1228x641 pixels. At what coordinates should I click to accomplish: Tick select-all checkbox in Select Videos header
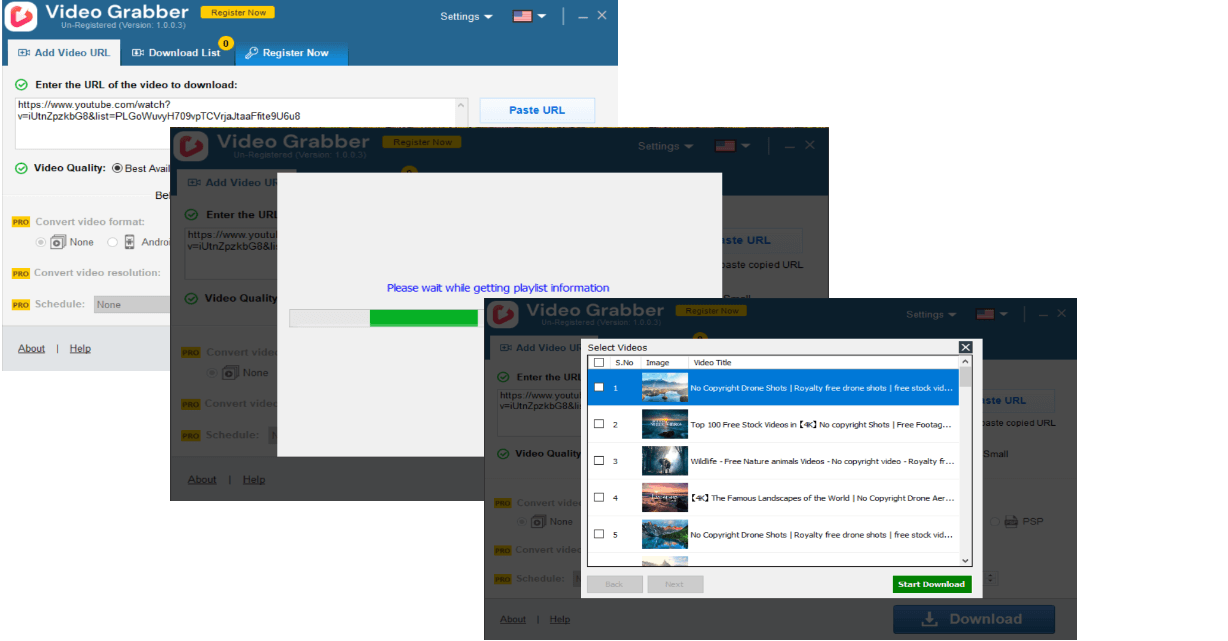[x=599, y=363]
